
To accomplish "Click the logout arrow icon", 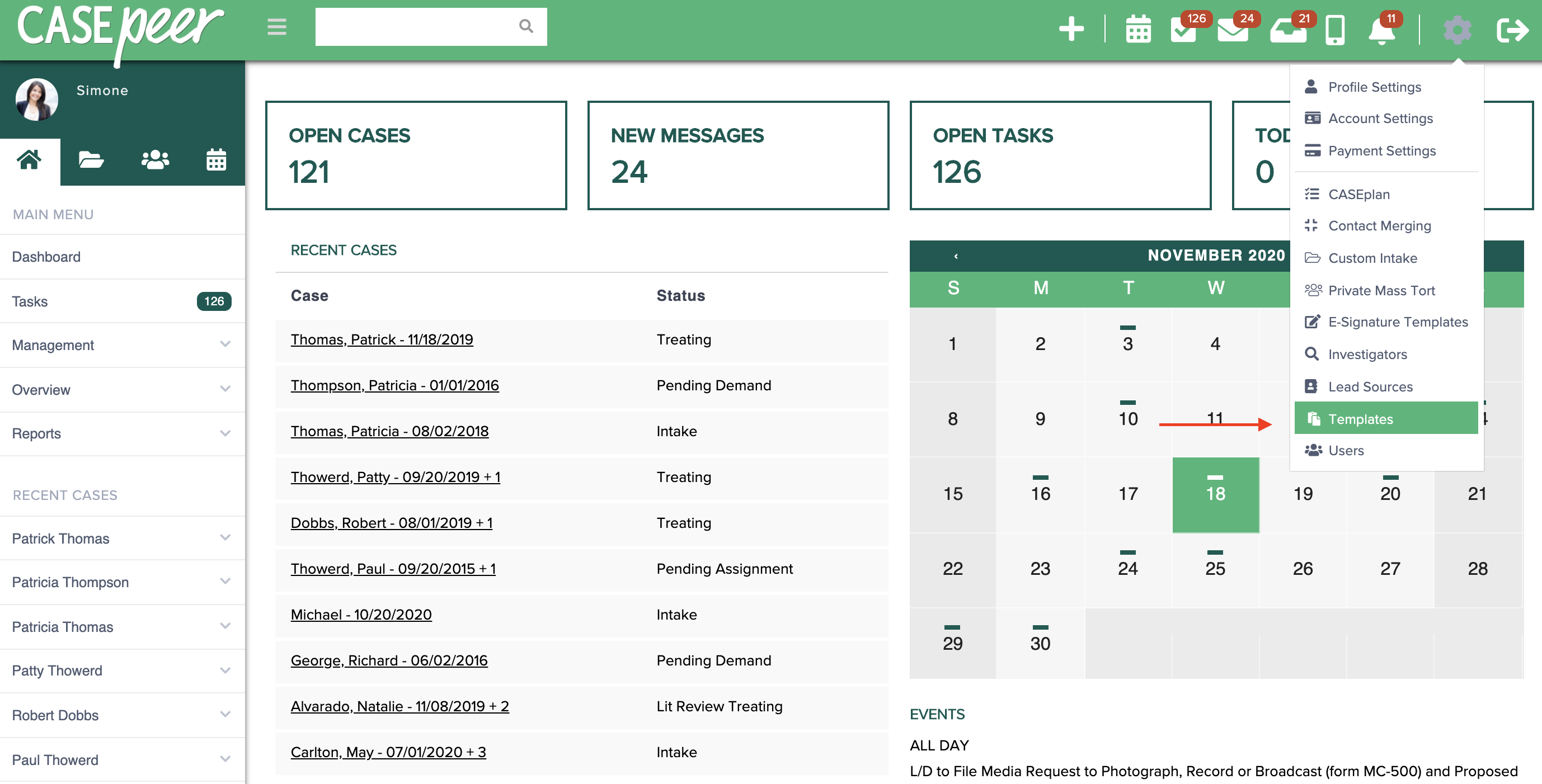I will click(x=1512, y=30).
